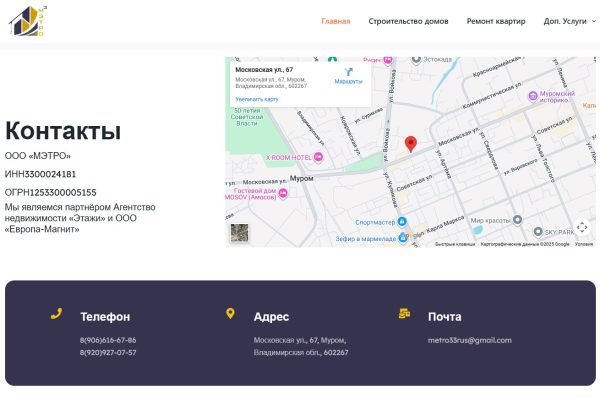Click the red location pin on map
Viewport: 600px width, 400px height.
click(x=410, y=144)
